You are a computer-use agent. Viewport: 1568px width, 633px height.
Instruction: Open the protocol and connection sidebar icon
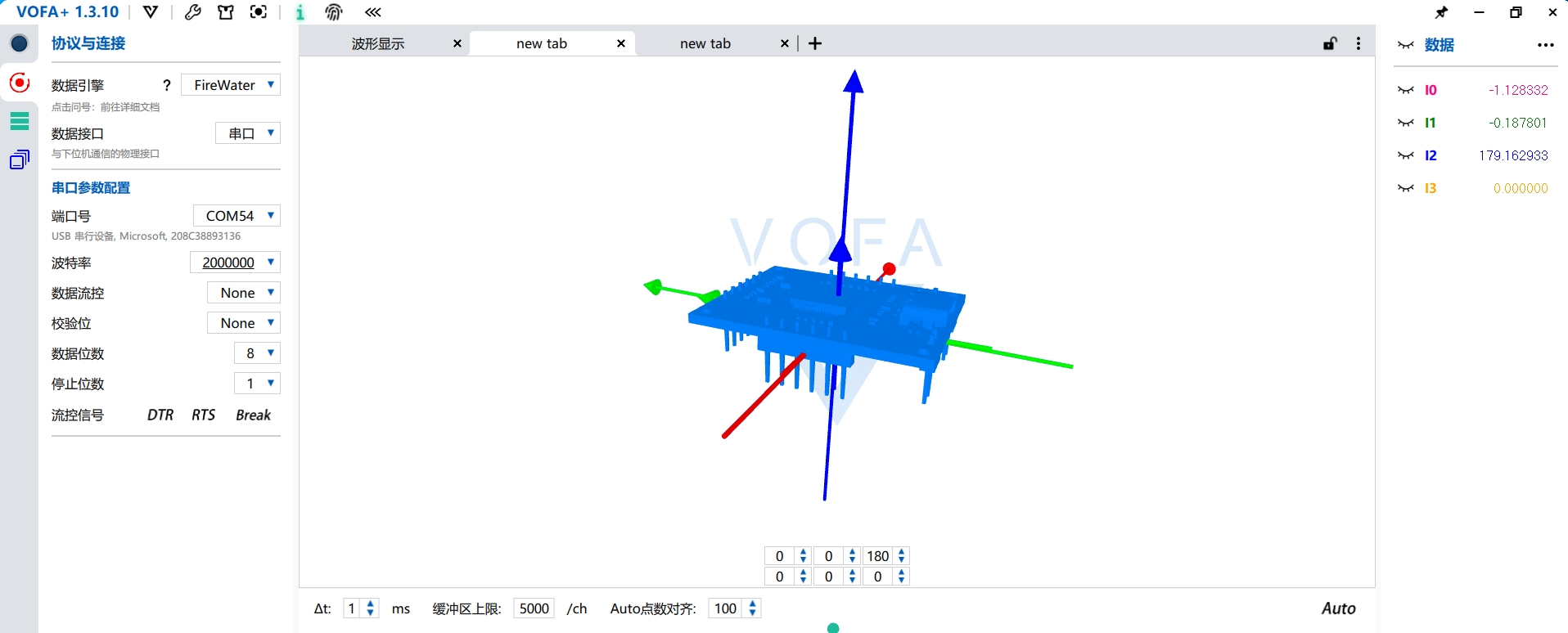[x=20, y=43]
